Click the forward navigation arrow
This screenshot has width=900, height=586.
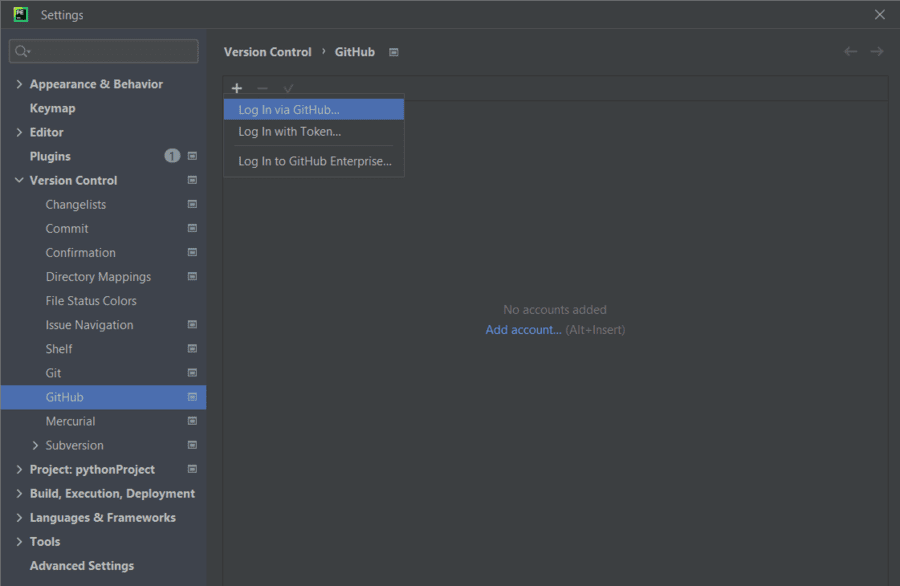coord(877,52)
